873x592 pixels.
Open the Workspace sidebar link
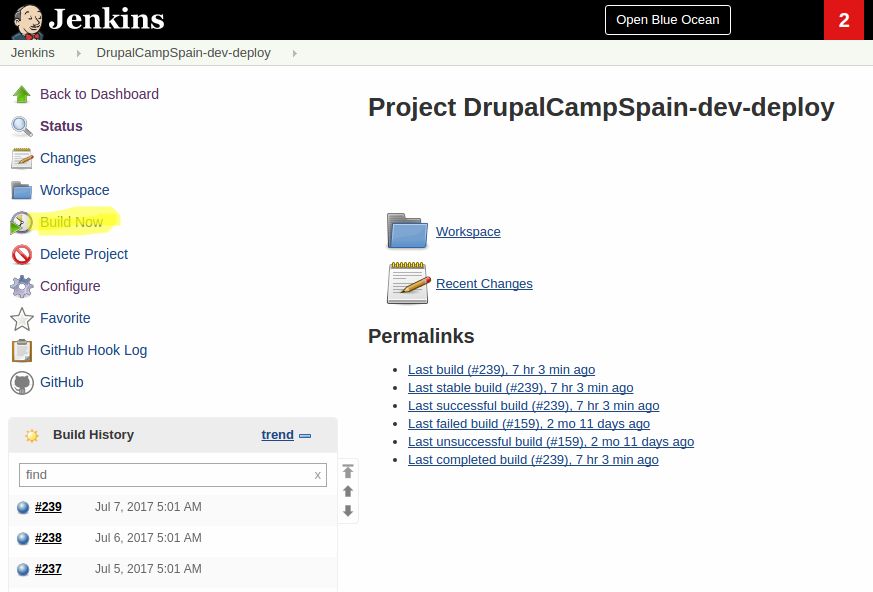(x=75, y=190)
